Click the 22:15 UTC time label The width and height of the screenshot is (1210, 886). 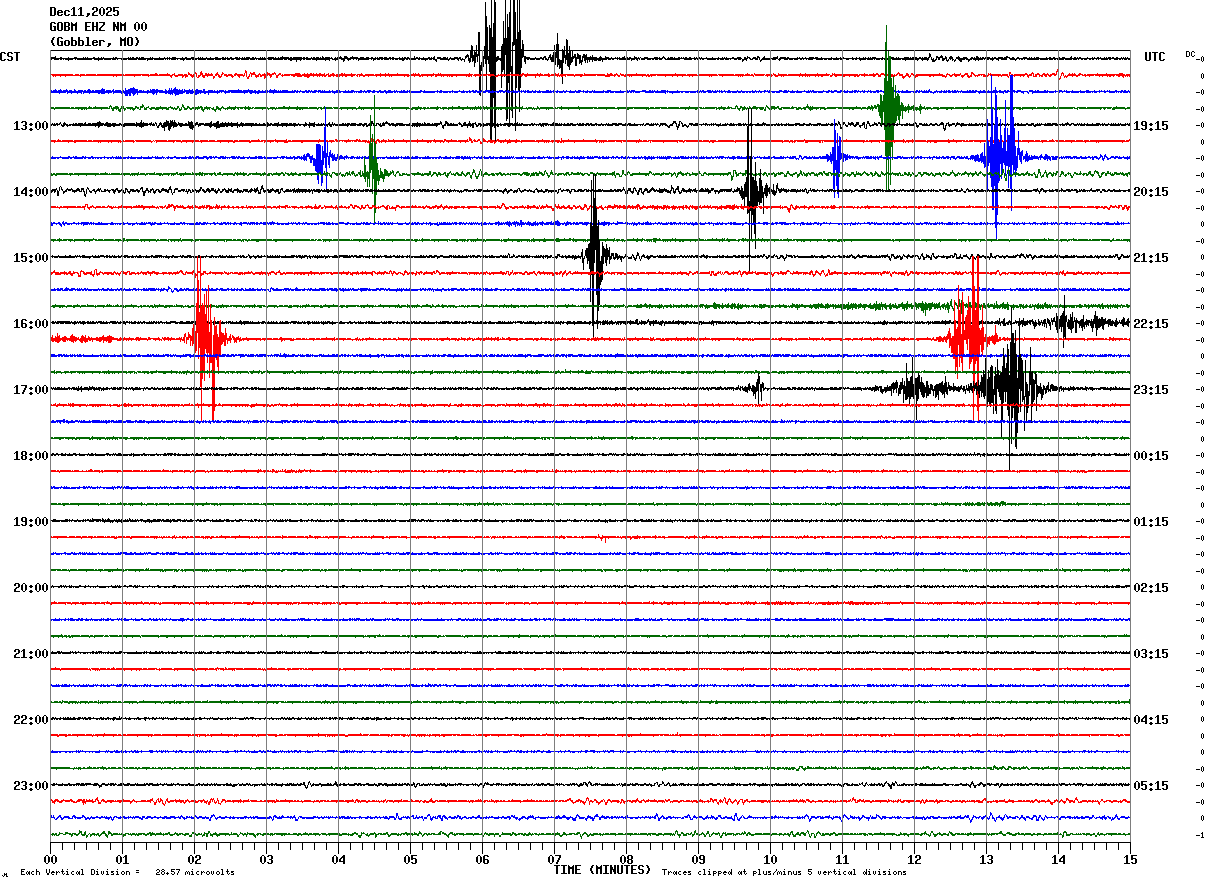(1150, 324)
